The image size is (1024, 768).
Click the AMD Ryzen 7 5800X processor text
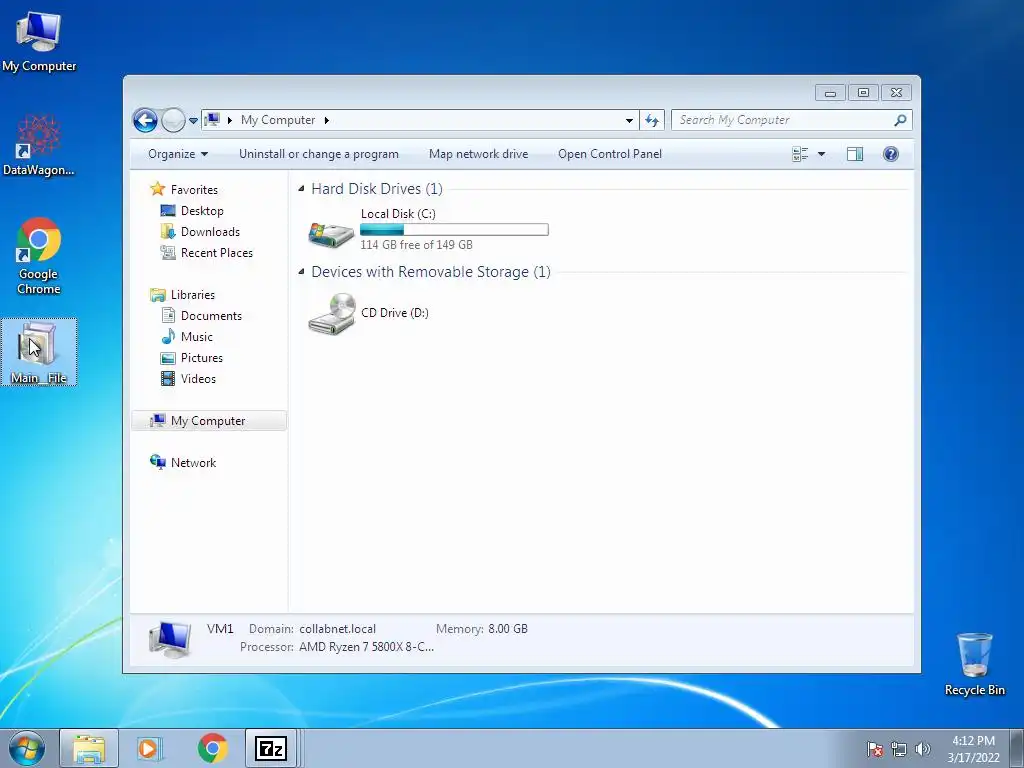(x=366, y=647)
